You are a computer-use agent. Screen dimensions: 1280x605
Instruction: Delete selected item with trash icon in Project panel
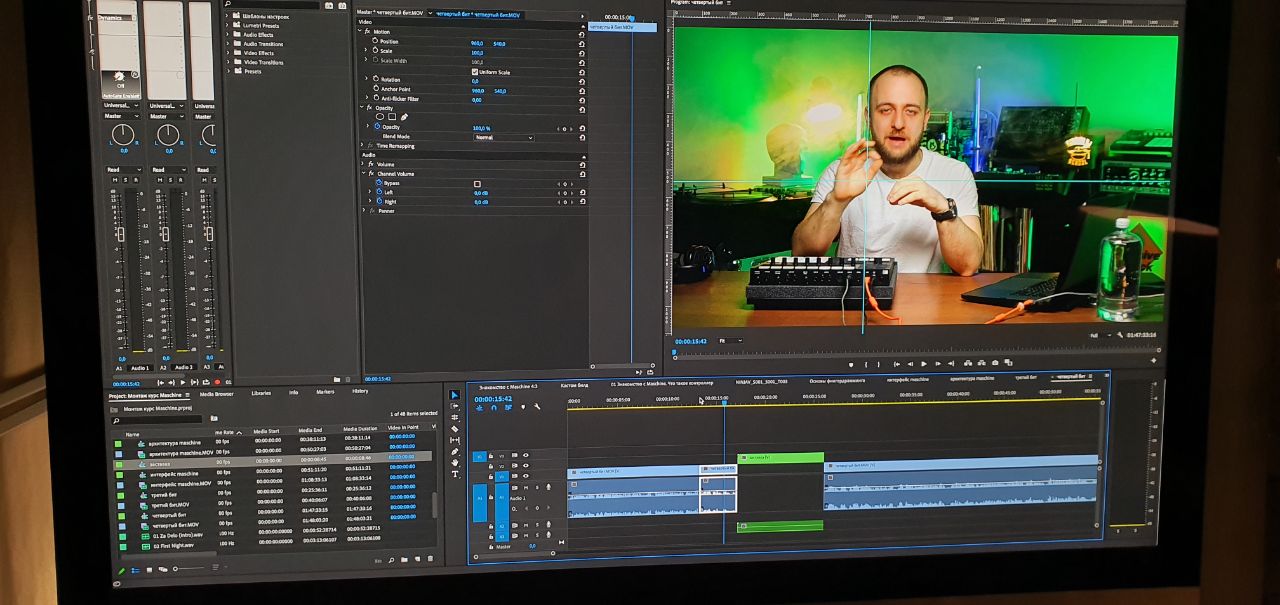click(430, 559)
